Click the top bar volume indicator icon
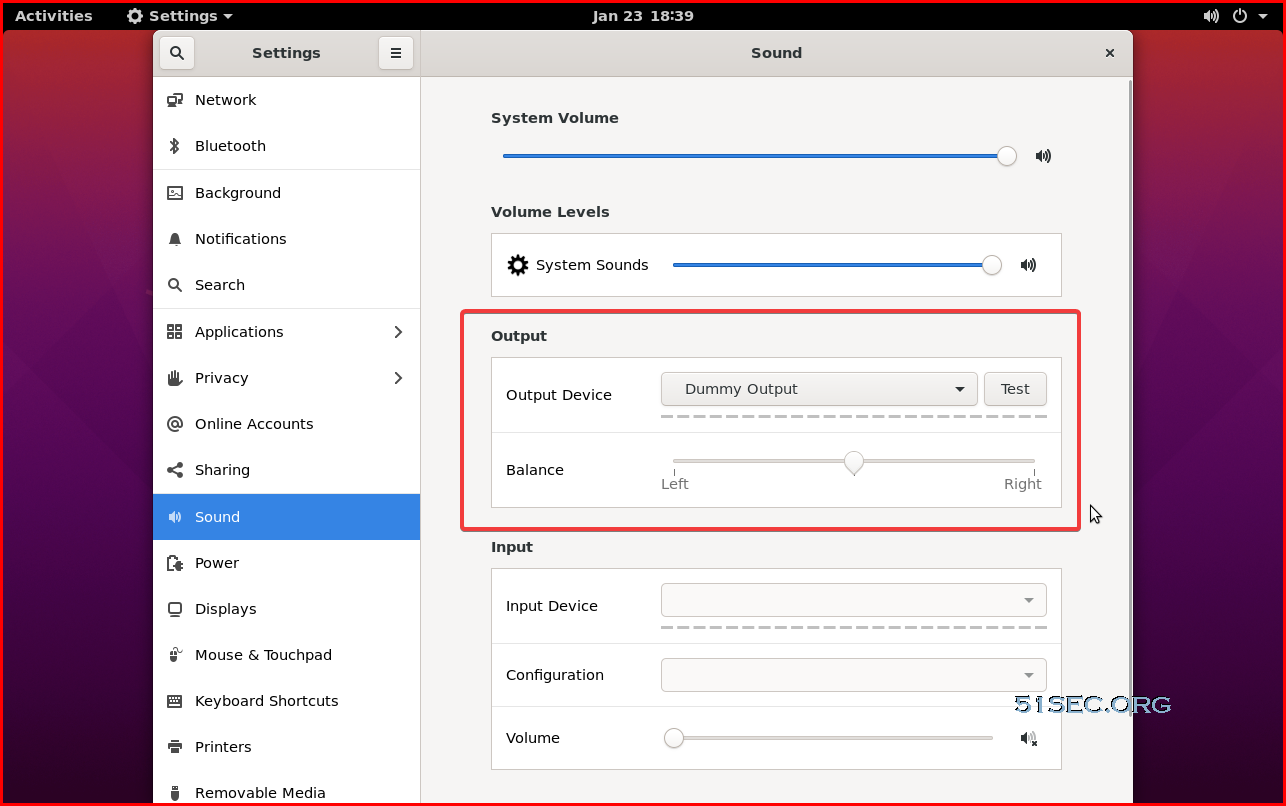The image size is (1286, 806). click(1211, 16)
